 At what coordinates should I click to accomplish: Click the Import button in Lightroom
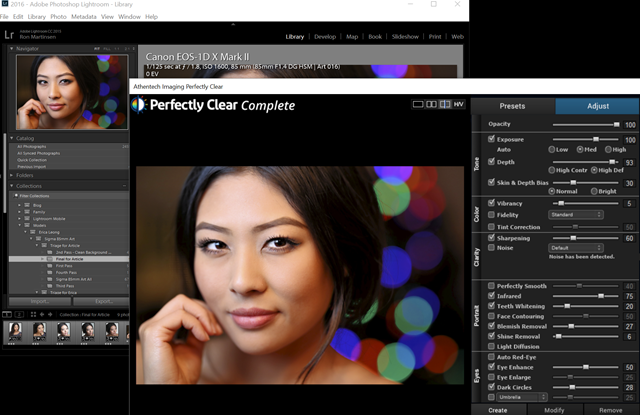point(40,301)
